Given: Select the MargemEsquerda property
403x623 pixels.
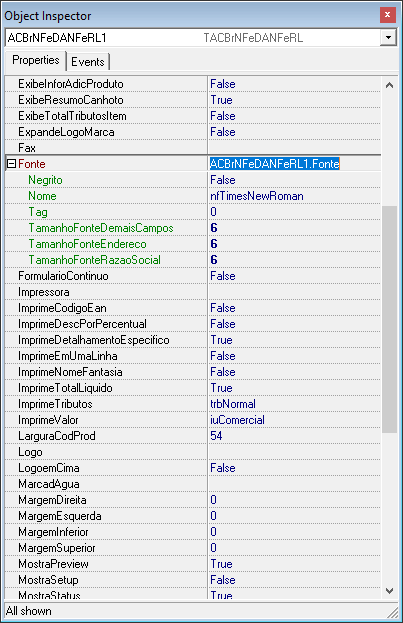Looking at the screenshot, I should pyautogui.click(x=60, y=516).
